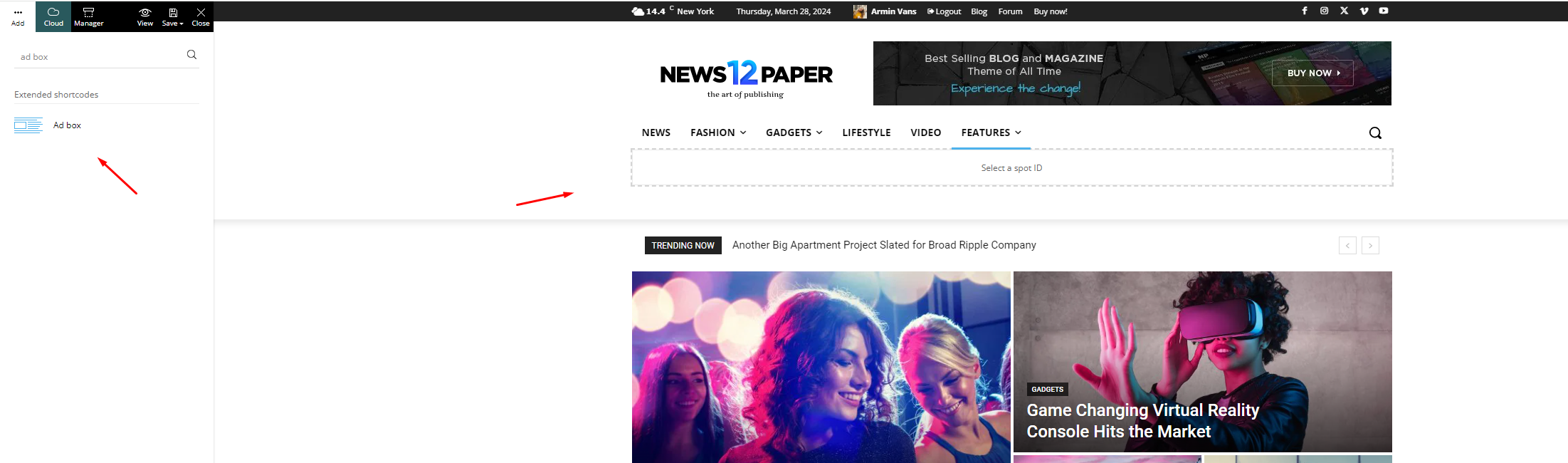
Task: Open the Instagram social icon
Action: tap(1325, 11)
